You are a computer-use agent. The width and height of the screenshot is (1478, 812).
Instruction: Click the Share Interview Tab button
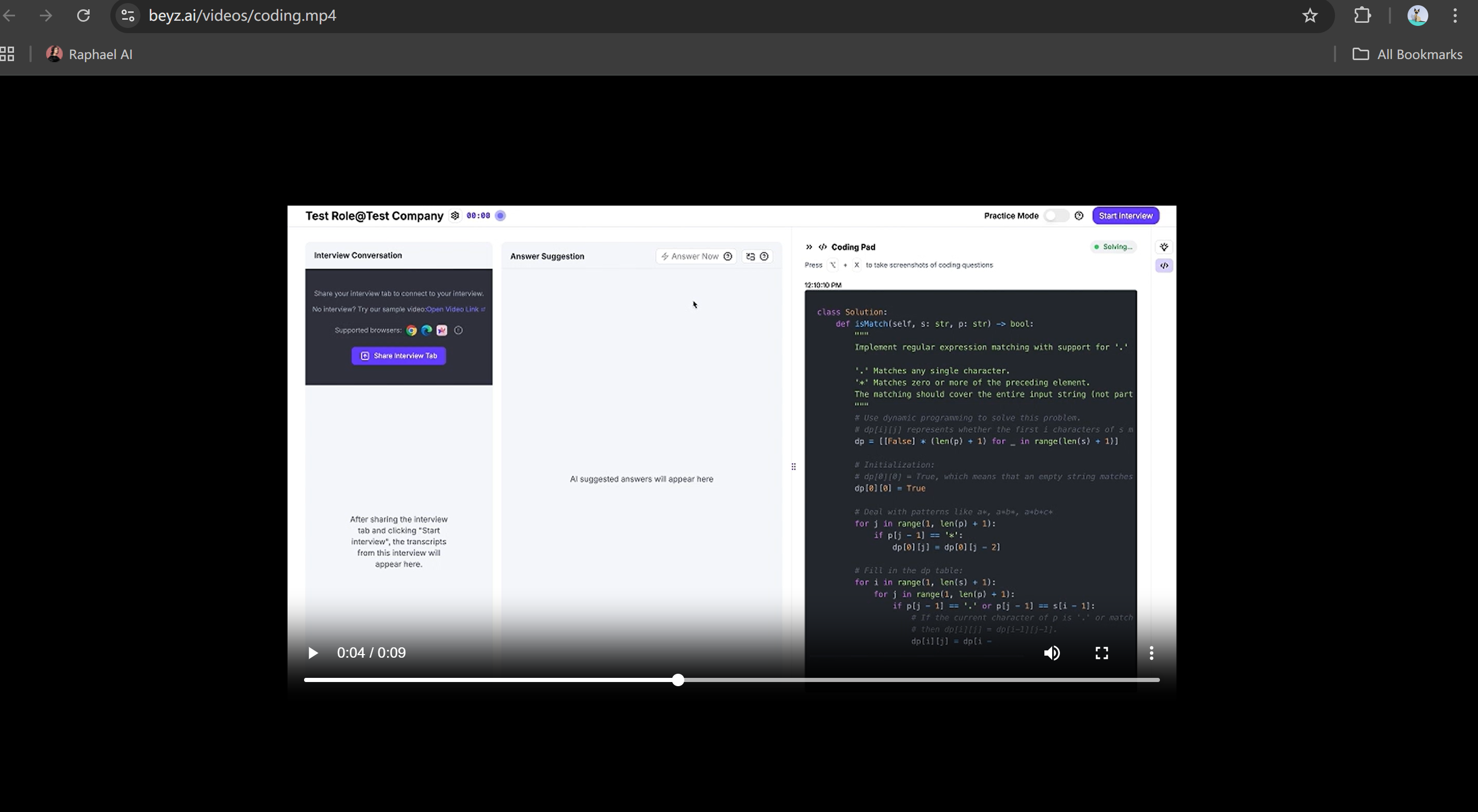pyautogui.click(x=399, y=356)
